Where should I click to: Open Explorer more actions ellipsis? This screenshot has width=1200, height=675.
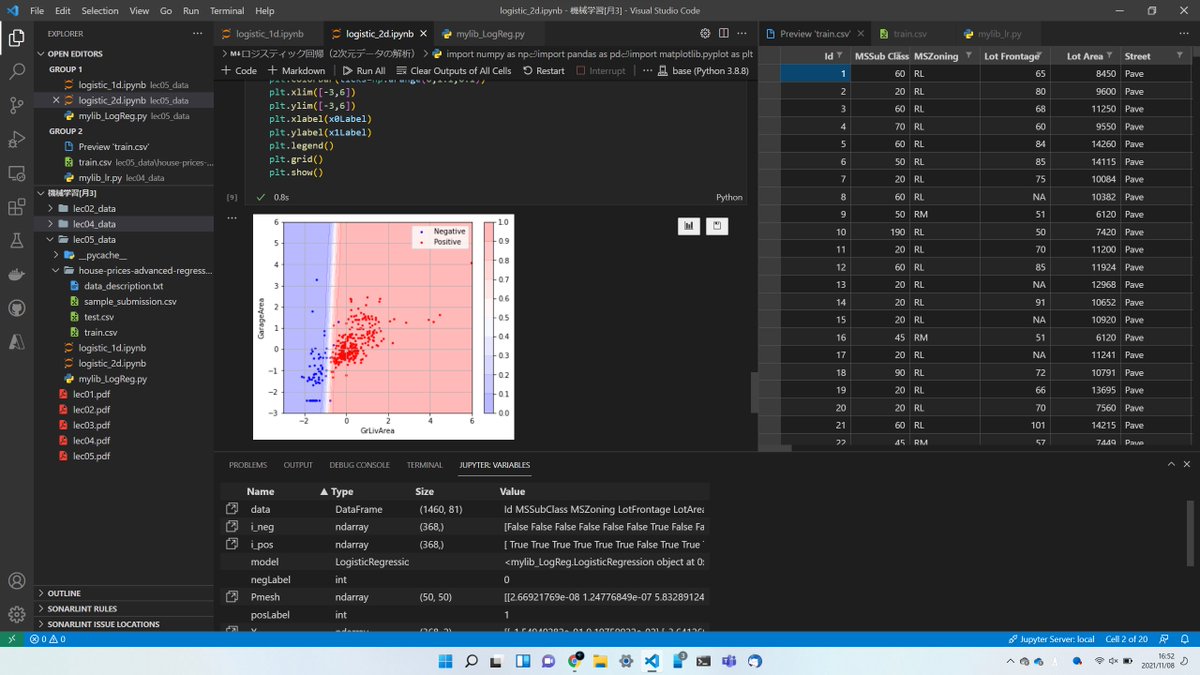pos(197,33)
